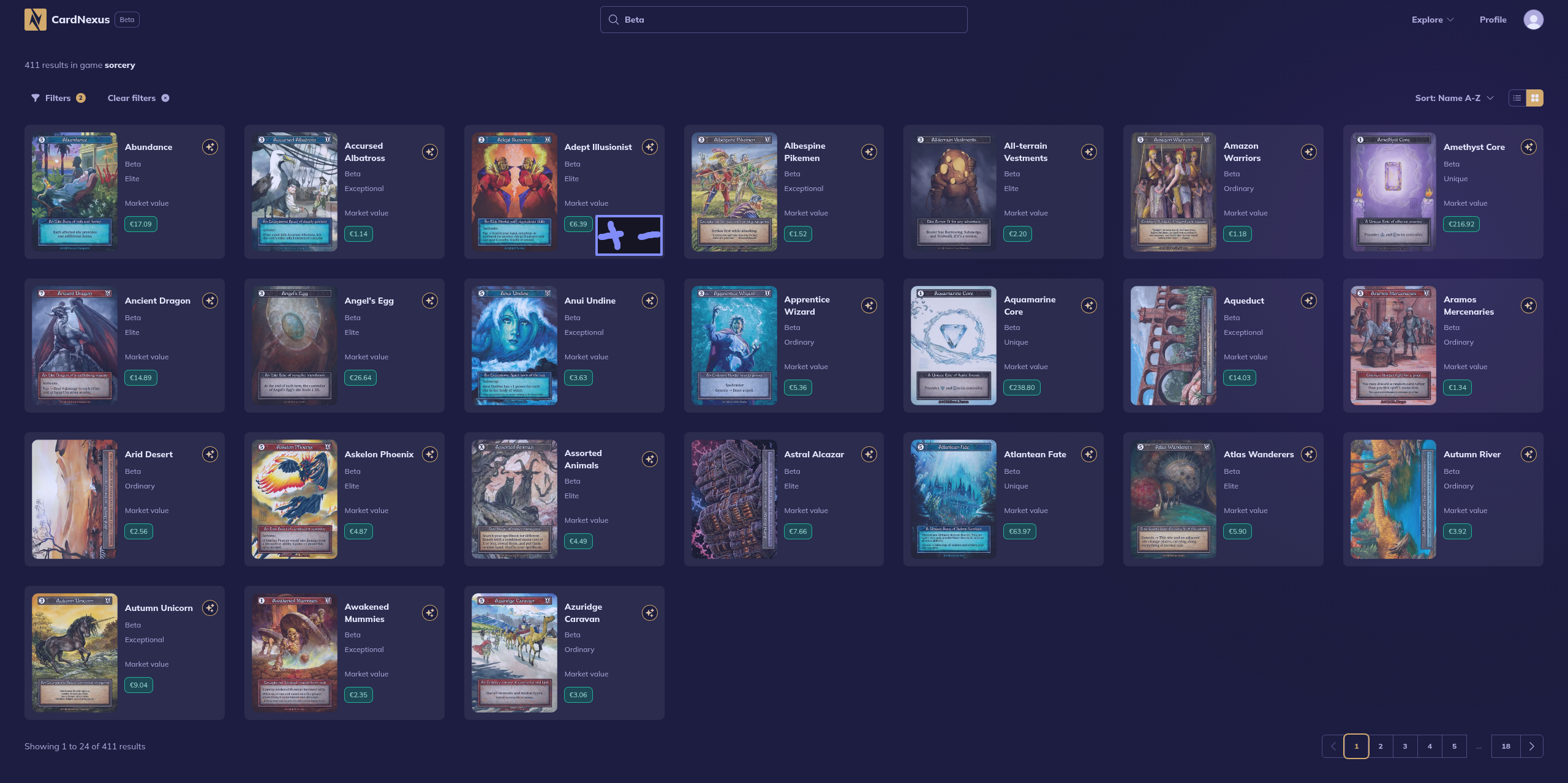Click the CardNexus logo icon
The image size is (1568, 783).
(x=35, y=20)
